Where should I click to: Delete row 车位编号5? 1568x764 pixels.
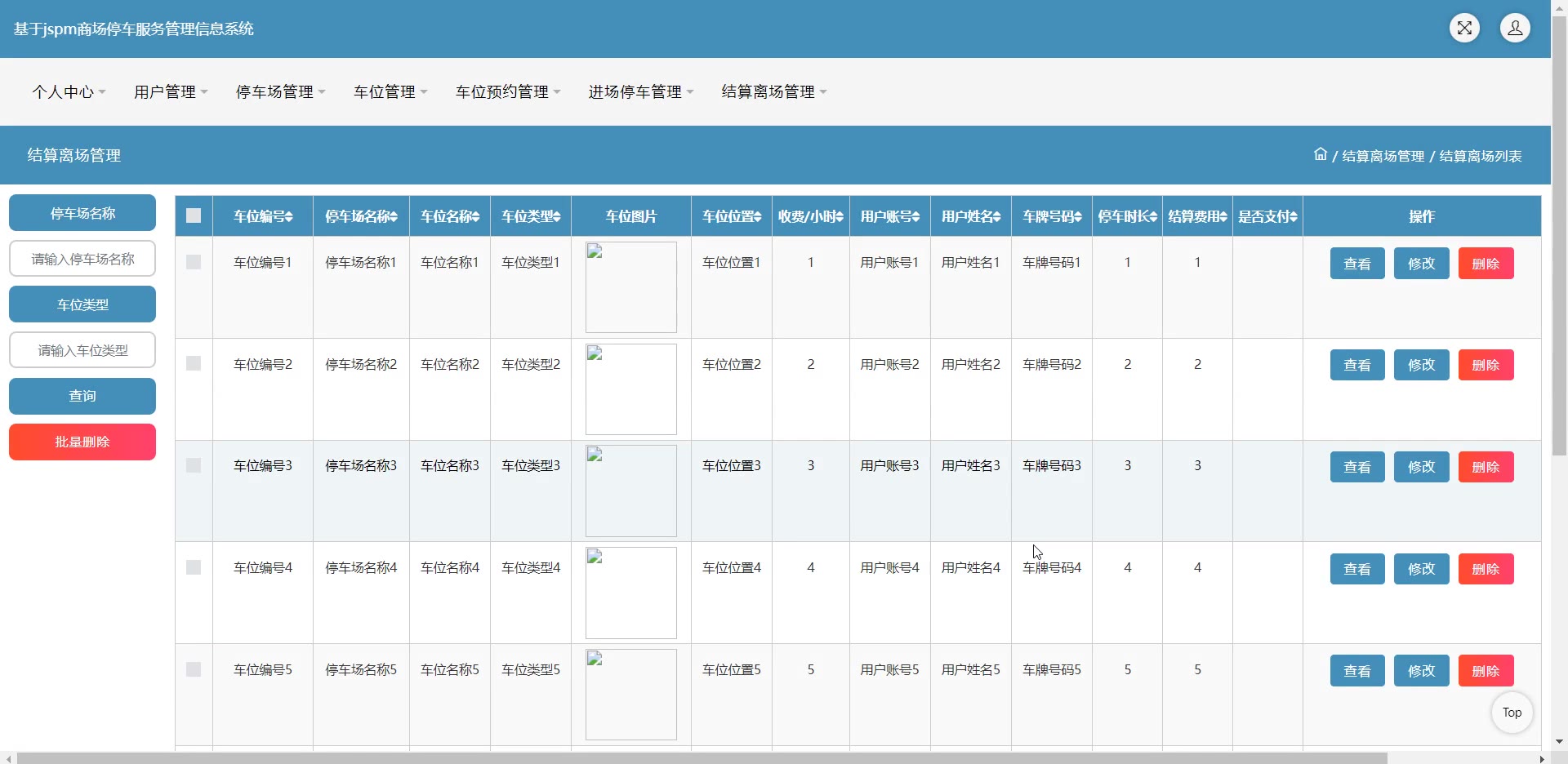click(x=1486, y=671)
